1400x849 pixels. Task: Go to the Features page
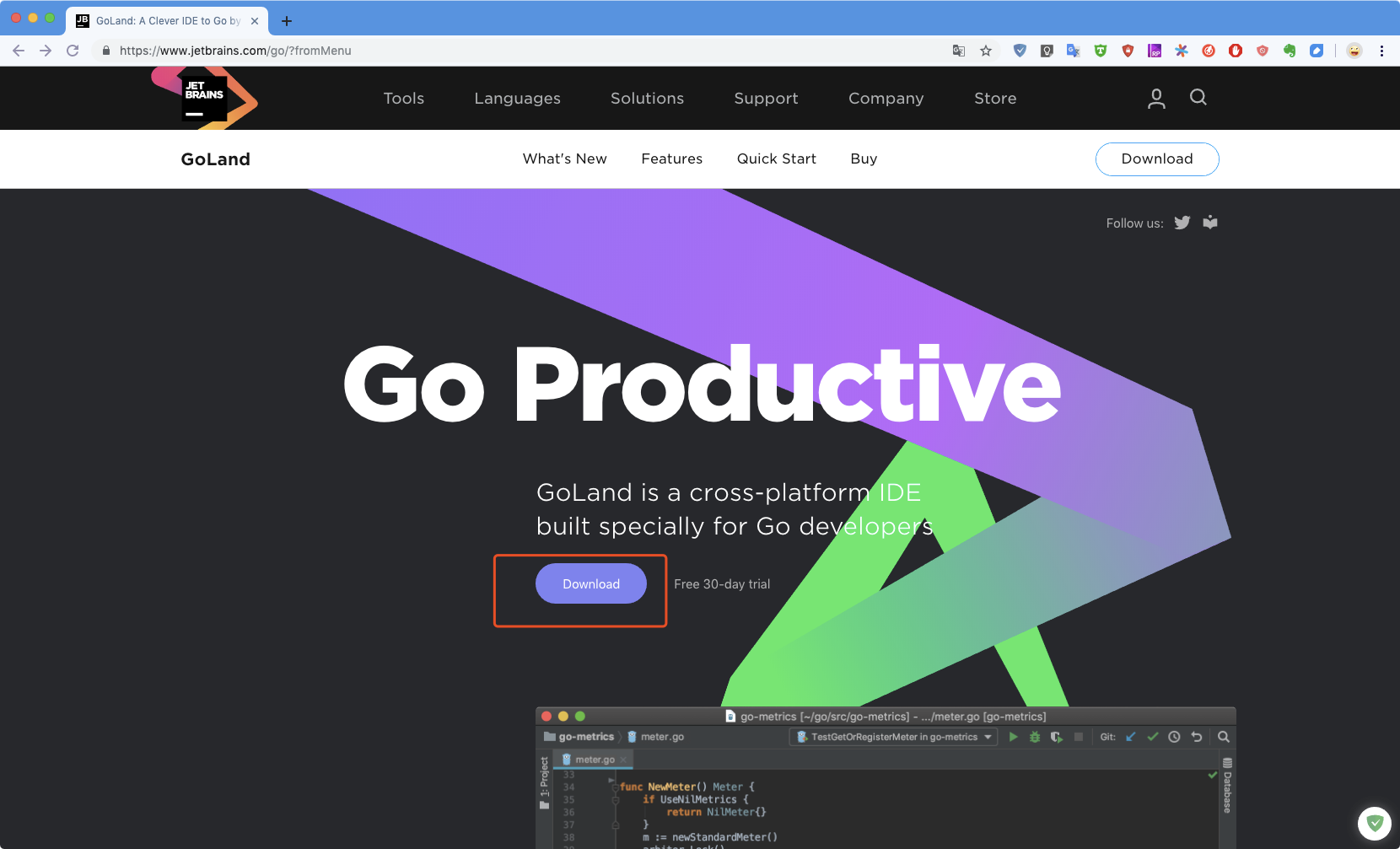672,159
